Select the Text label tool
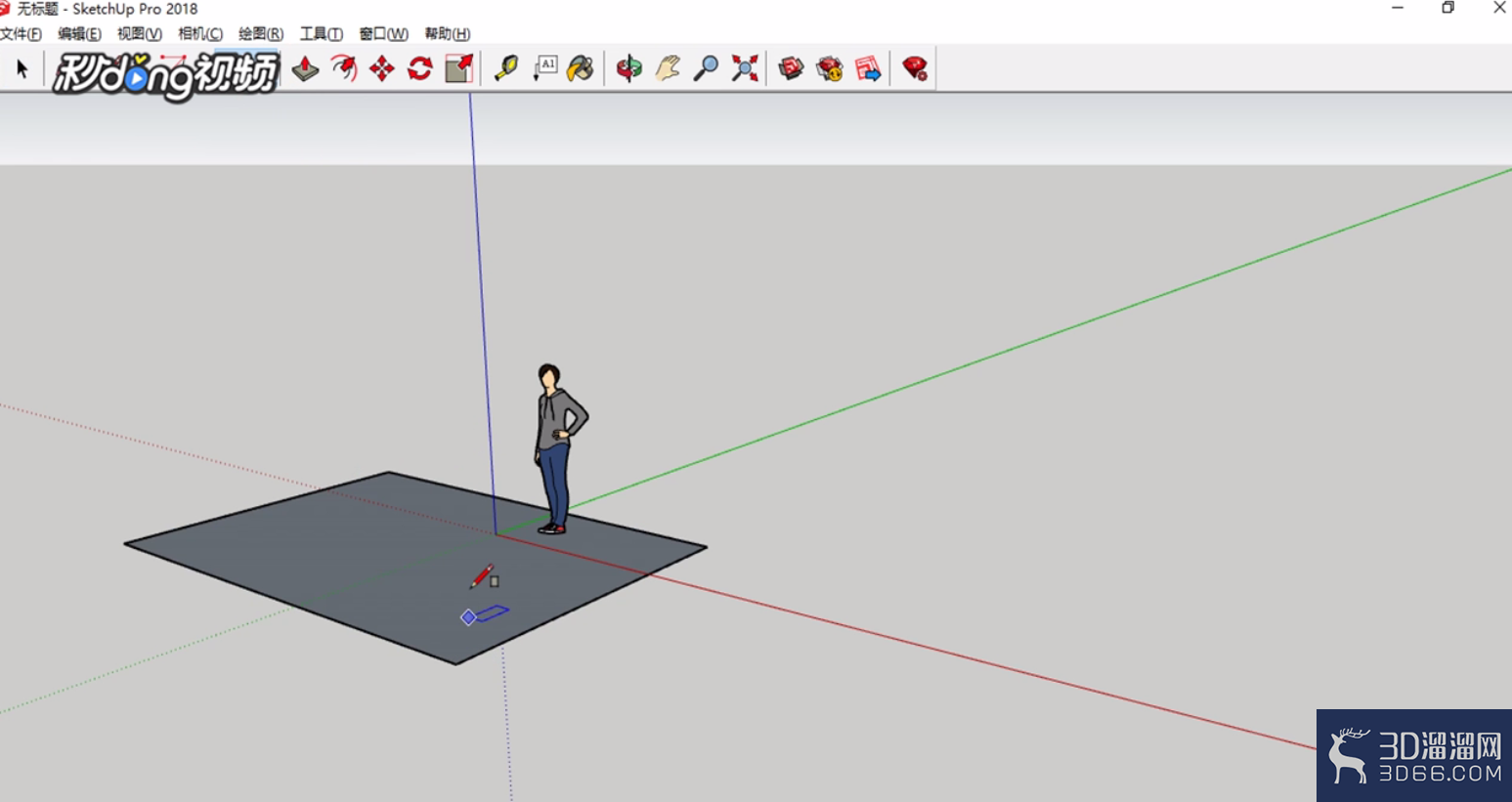The image size is (1512, 802). [544, 68]
